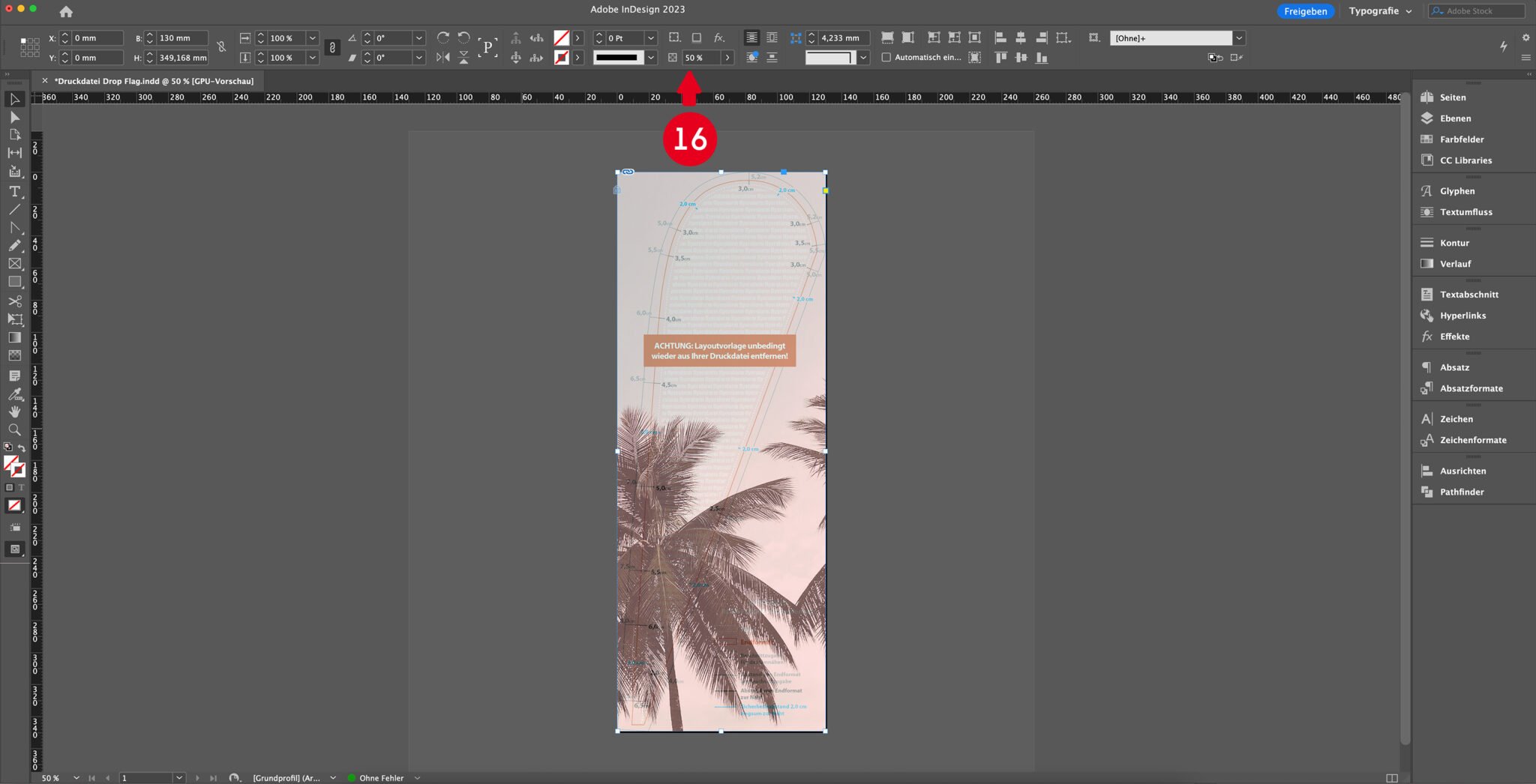1536x784 pixels.
Task: Switch to the Druckdatei Drop Flag.indd tab
Action: coord(150,81)
